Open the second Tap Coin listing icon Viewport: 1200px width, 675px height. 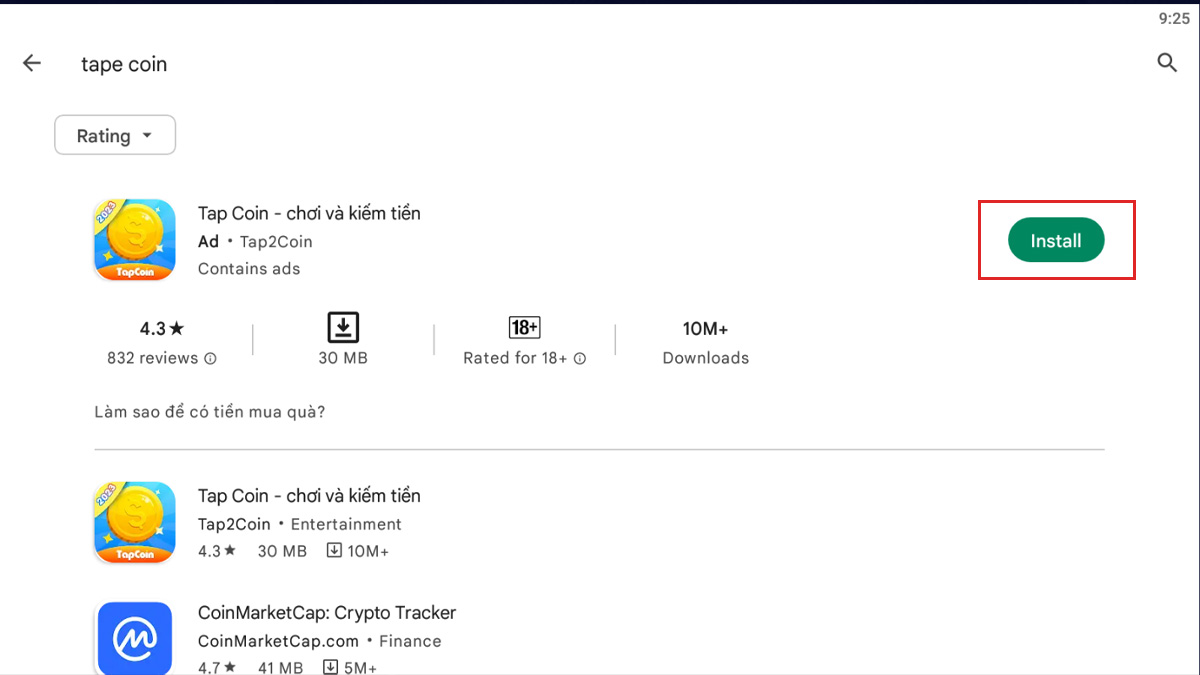134,522
